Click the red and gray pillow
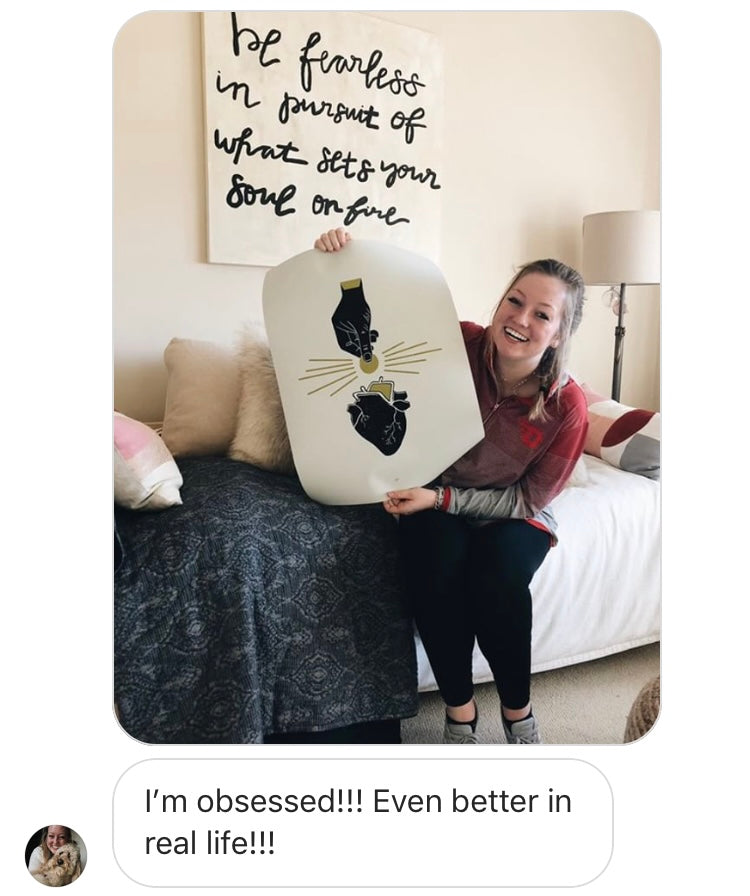This screenshot has height=896, width=750. pyautogui.click(x=626, y=433)
